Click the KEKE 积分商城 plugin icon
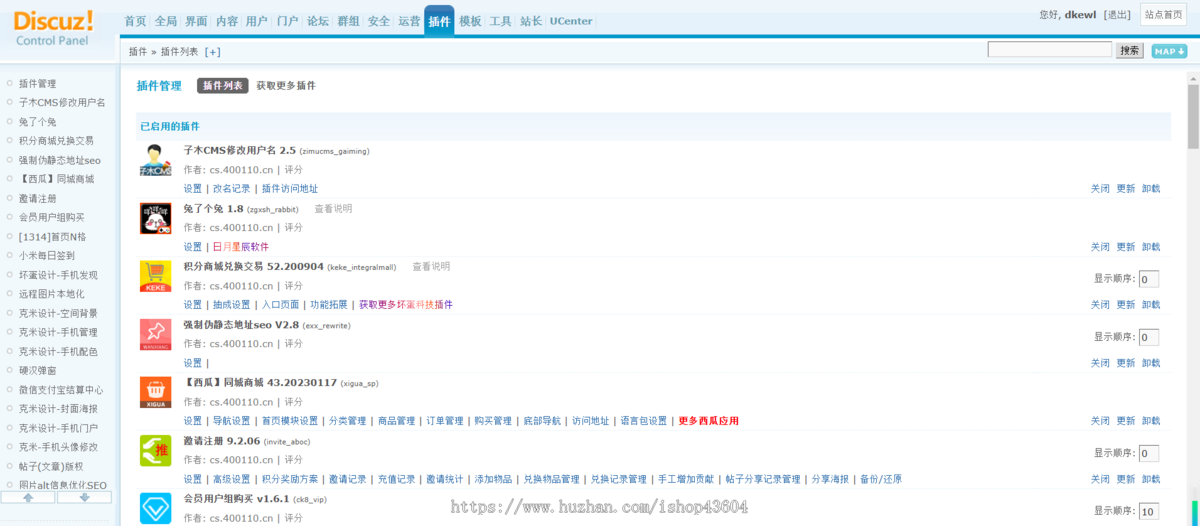This screenshot has height=526, width=1200. click(155, 276)
